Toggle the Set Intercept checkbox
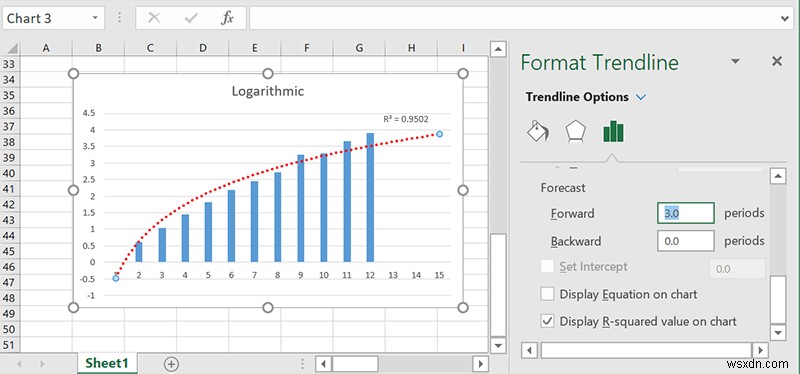This screenshot has width=800, height=374. (547, 266)
